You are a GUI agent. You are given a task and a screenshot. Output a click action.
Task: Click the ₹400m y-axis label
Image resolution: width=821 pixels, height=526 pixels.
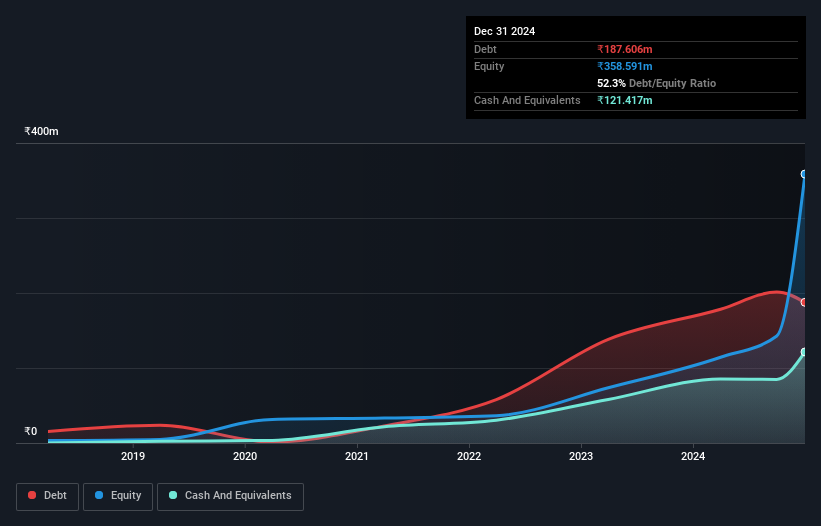pos(41,131)
